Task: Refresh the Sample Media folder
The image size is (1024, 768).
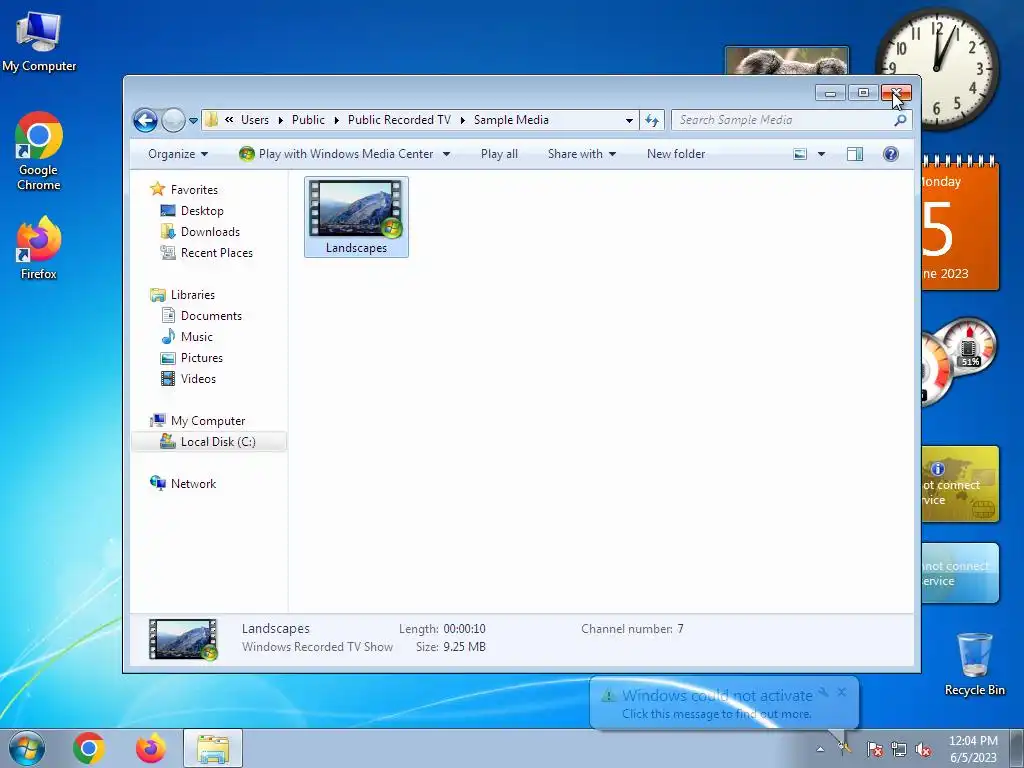Action: 652,120
